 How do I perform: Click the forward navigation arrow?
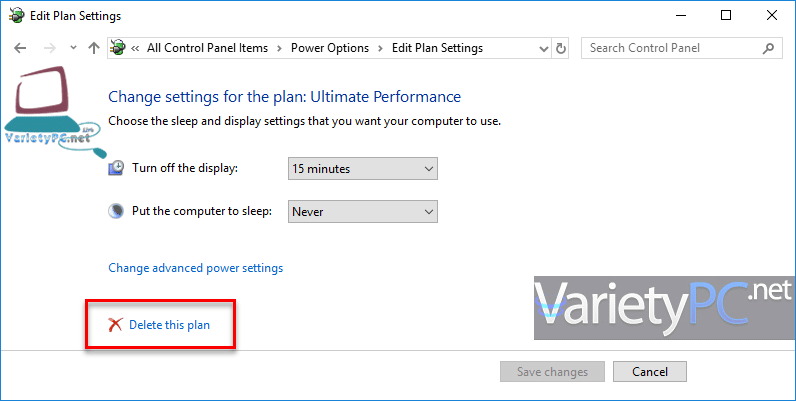pyautogui.click(x=50, y=48)
